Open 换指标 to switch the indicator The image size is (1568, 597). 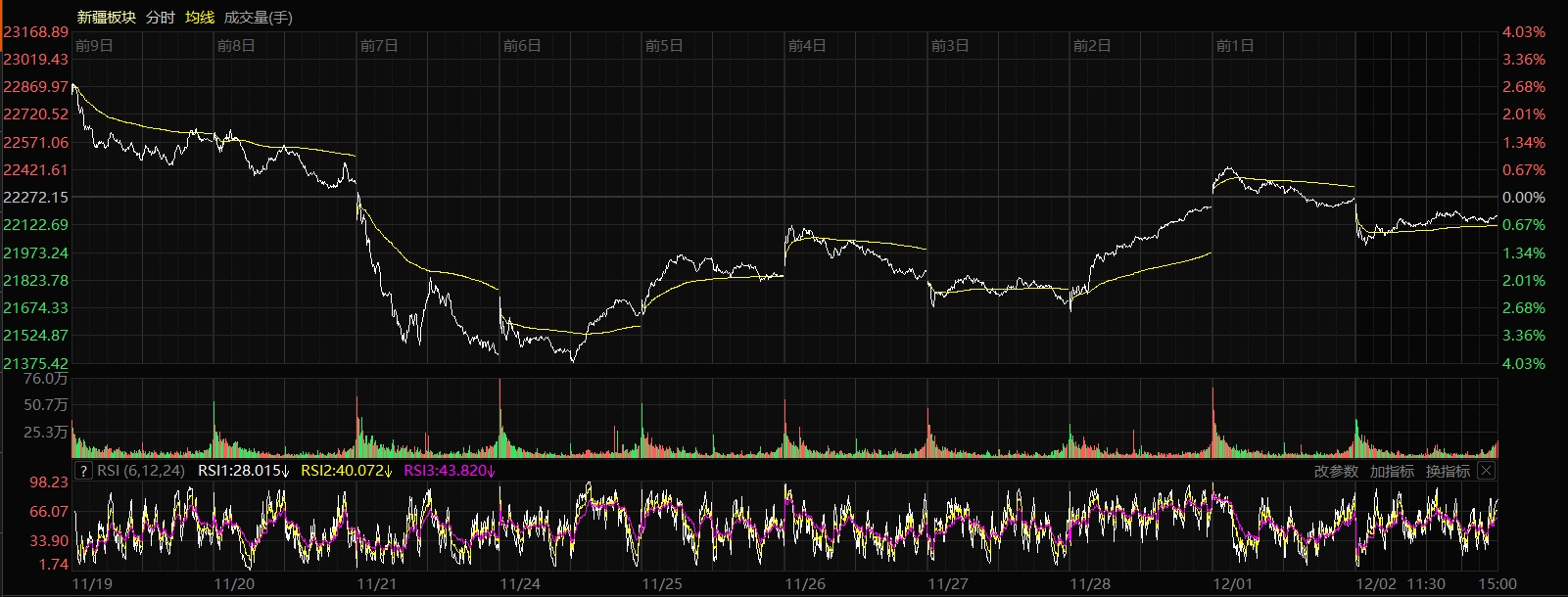[1448, 471]
